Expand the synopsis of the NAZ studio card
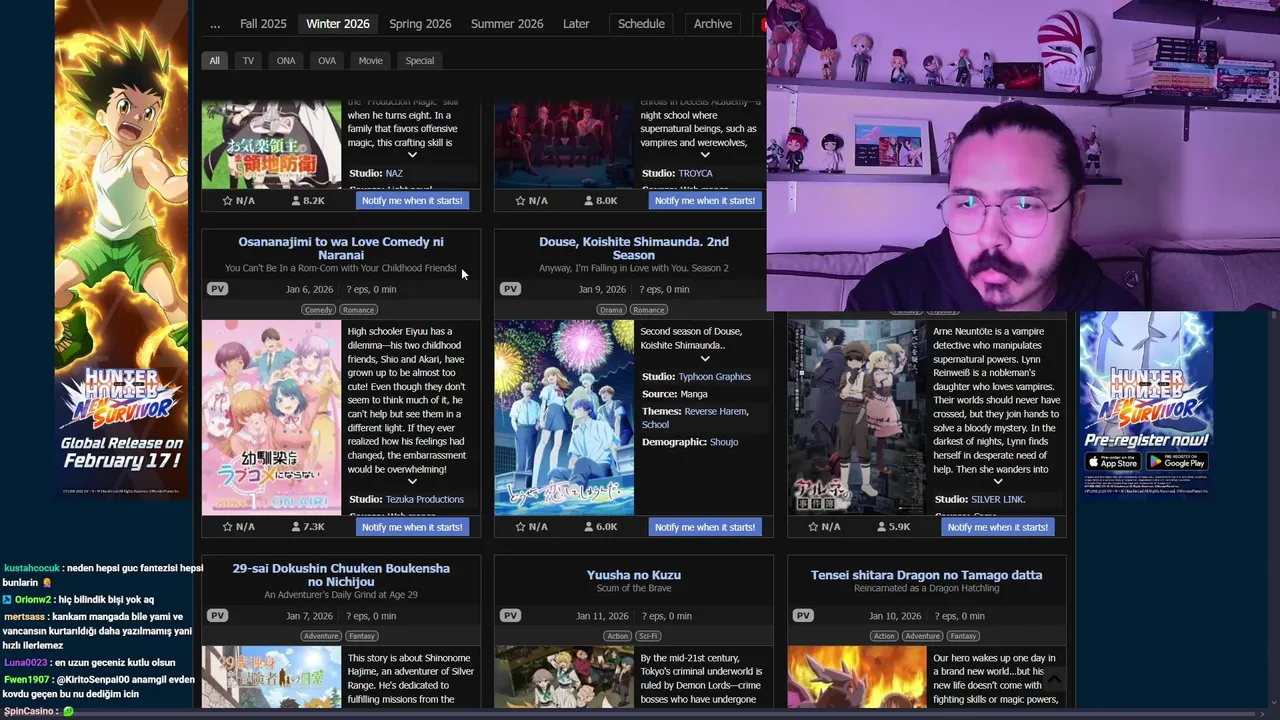The height and width of the screenshot is (720, 1280). (412, 155)
